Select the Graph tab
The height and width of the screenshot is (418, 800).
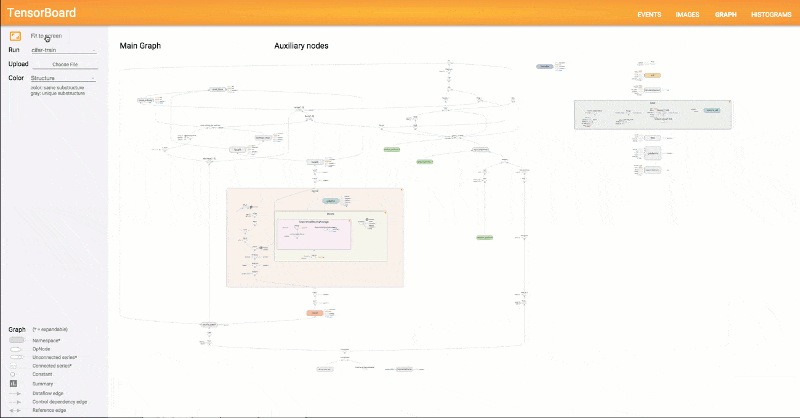[725, 15]
